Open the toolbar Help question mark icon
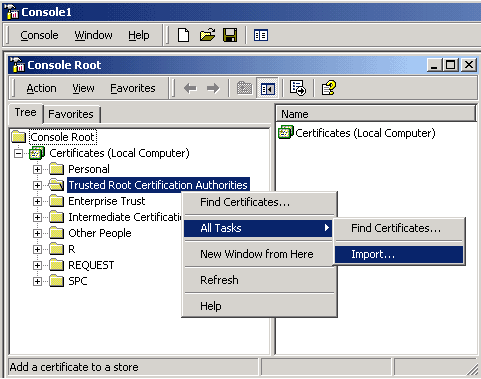Image resolution: width=481 pixels, height=379 pixels. coord(329,88)
